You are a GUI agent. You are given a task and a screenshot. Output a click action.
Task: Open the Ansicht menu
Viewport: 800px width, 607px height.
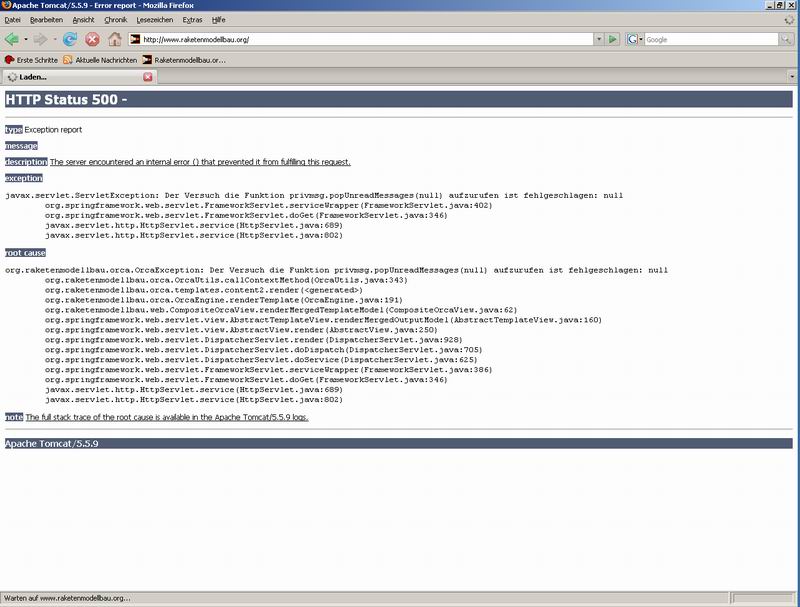[x=83, y=20]
